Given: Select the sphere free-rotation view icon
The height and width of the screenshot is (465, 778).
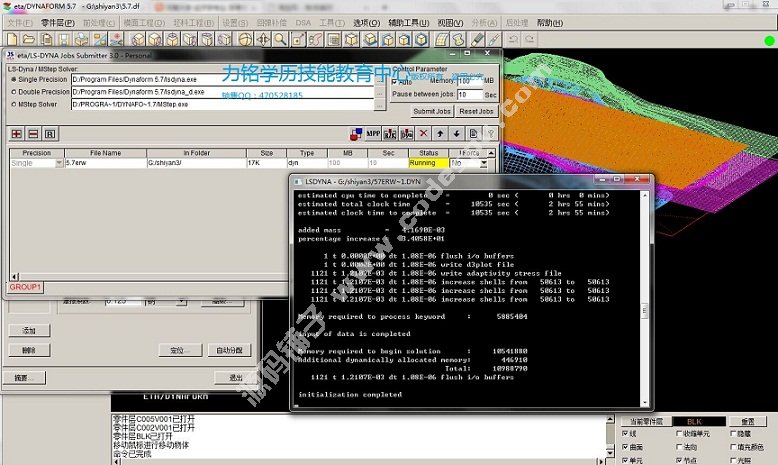Looking at the screenshot, I should 245,40.
